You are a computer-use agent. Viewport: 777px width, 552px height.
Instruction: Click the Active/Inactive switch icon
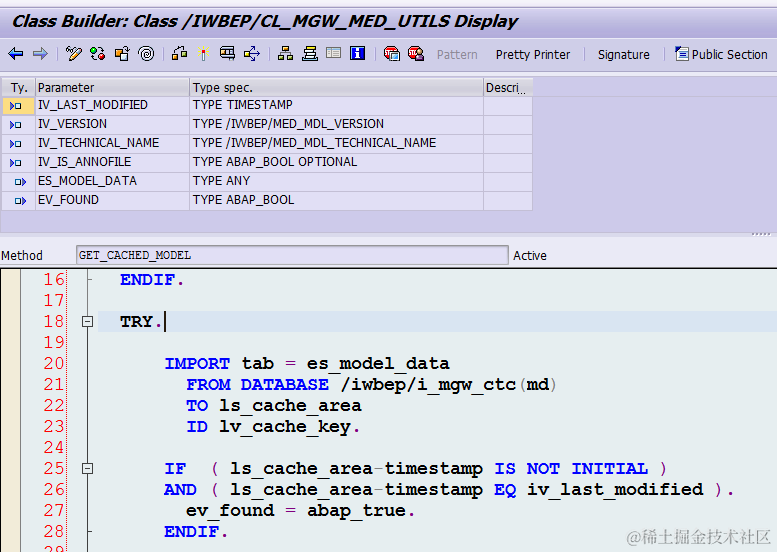pos(98,54)
